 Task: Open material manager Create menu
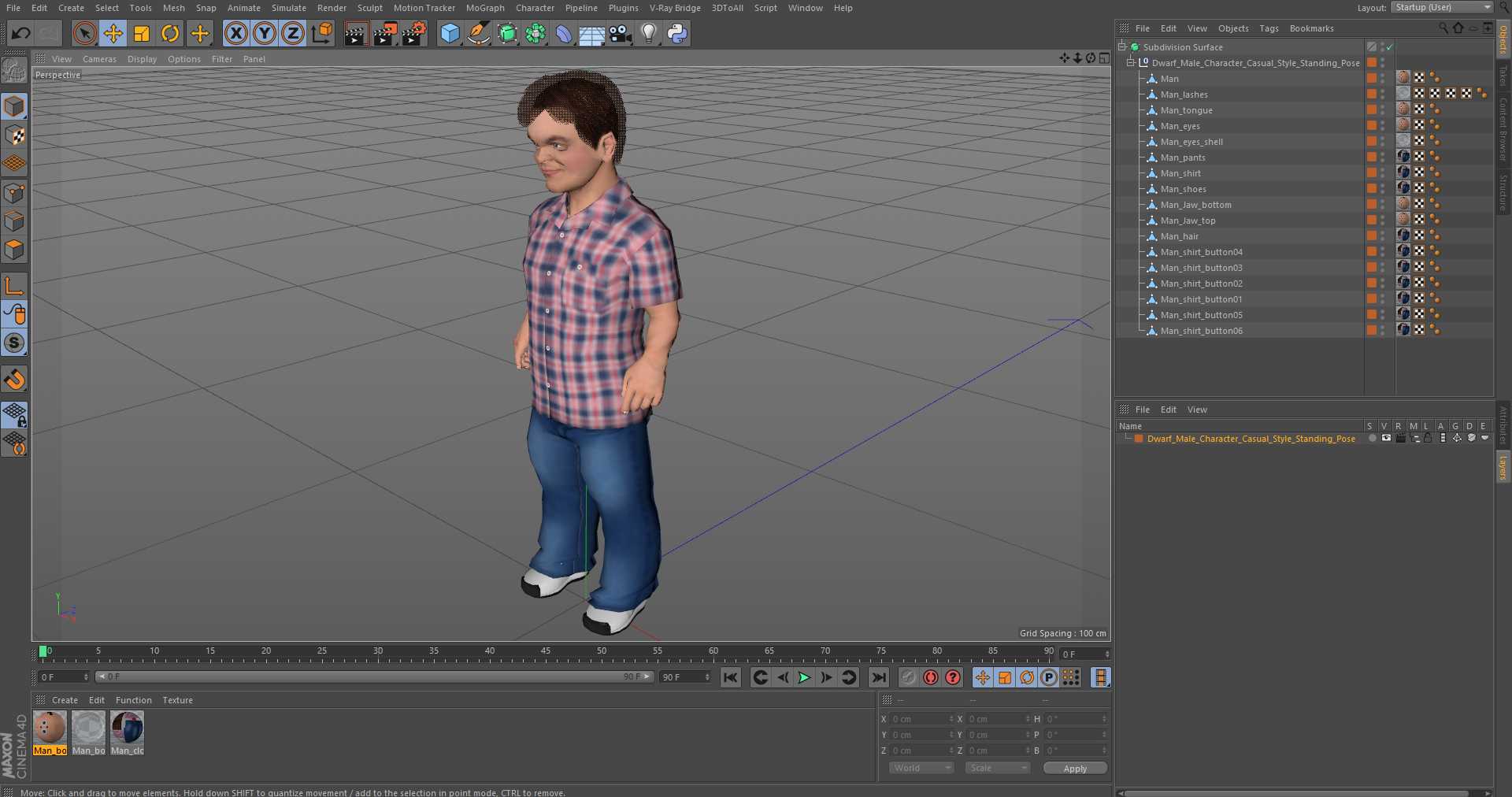(x=65, y=700)
